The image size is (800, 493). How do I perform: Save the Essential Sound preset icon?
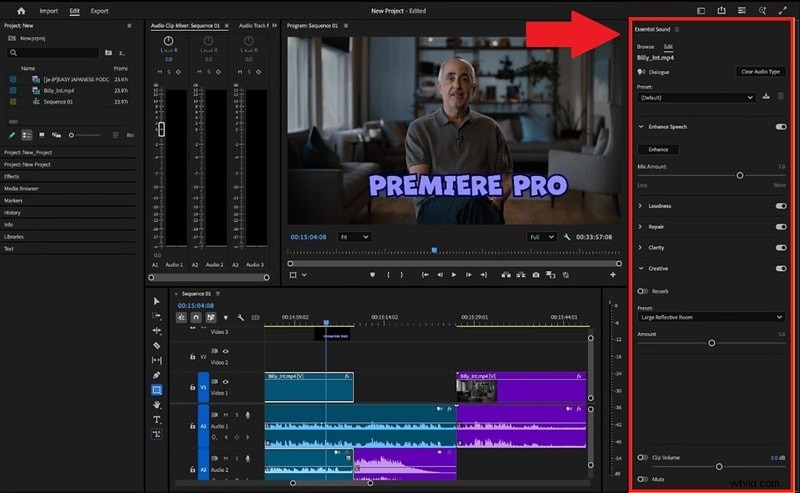tap(766, 96)
